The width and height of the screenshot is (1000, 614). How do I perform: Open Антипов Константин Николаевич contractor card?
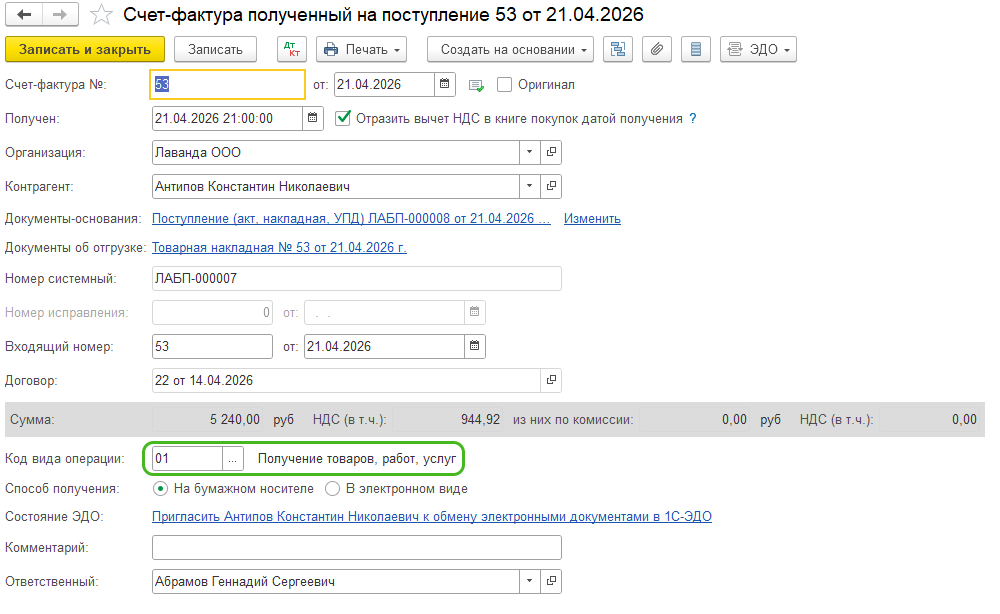point(551,186)
